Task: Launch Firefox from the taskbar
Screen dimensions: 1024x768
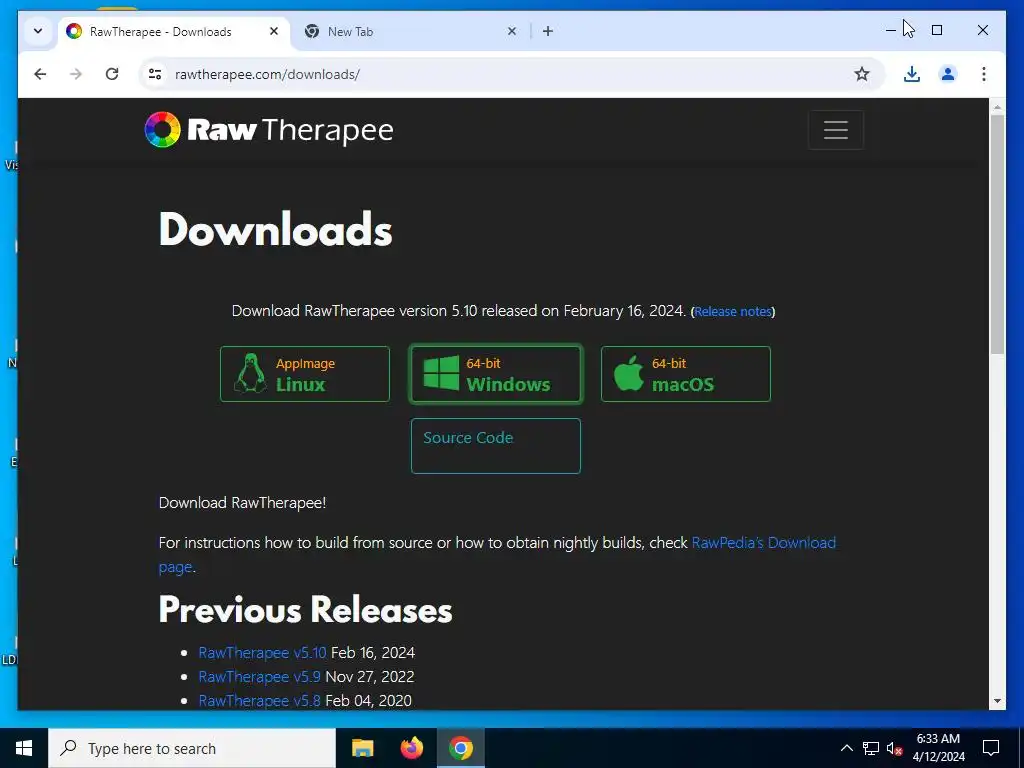Action: click(x=411, y=748)
